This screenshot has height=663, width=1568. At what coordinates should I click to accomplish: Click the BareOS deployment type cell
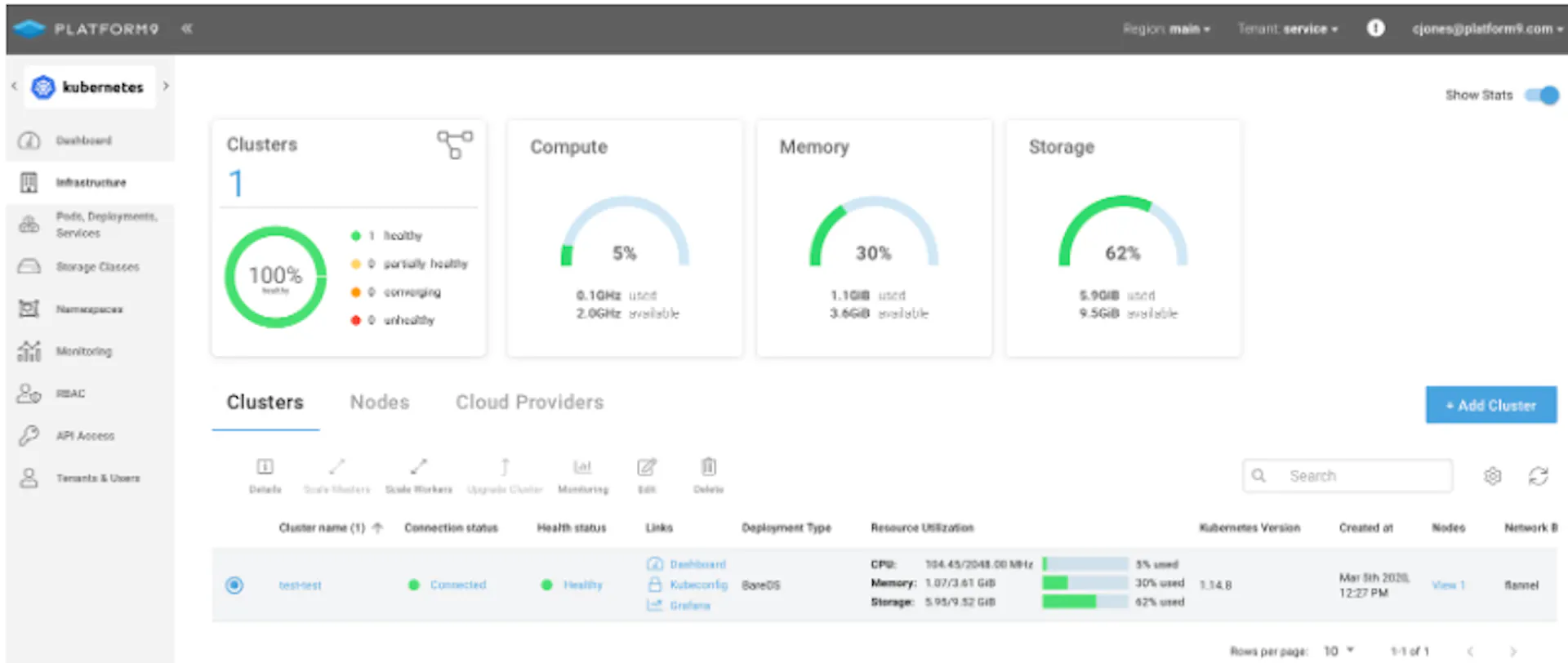pyautogui.click(x=760, y=585)
